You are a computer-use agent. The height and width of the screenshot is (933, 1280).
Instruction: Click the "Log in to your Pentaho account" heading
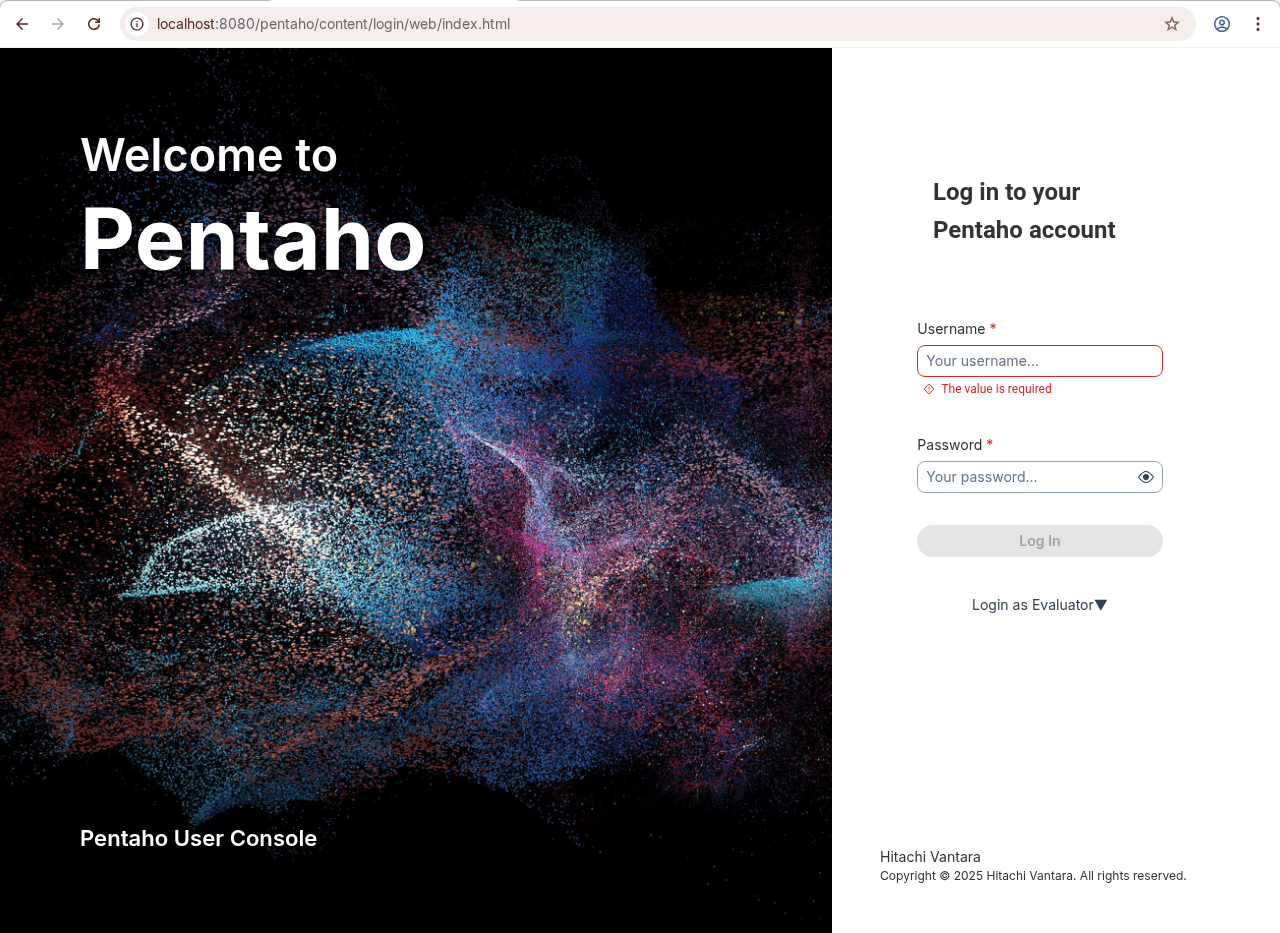coord(1023,211)
